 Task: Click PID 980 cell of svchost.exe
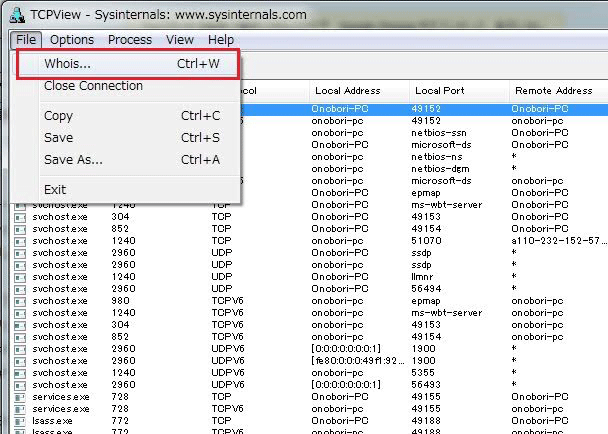click(x=121, y=301)
